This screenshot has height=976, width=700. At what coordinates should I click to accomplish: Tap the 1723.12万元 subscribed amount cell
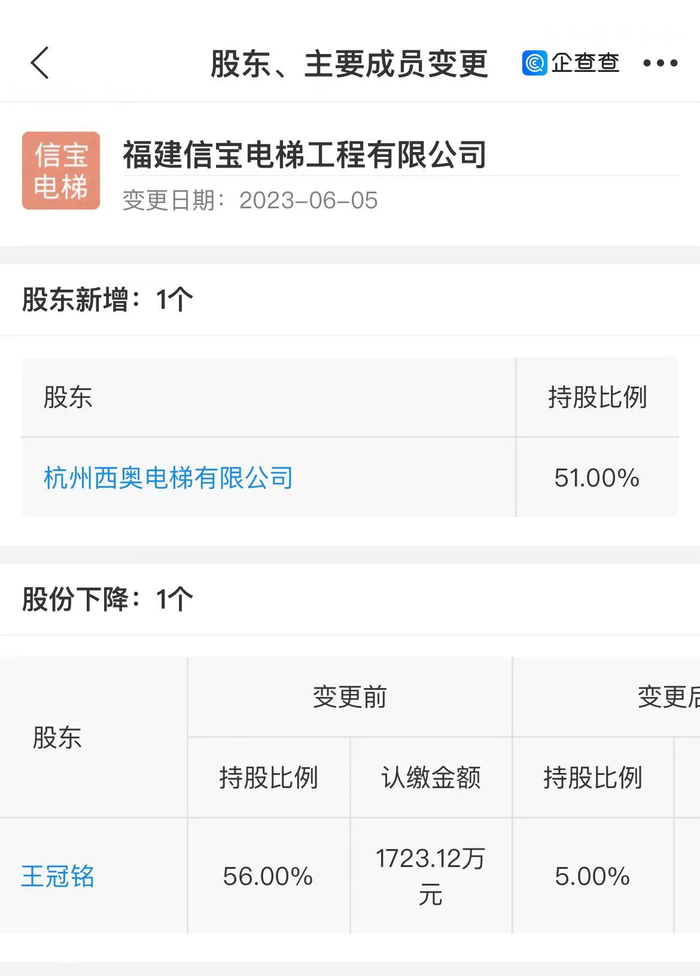(x=431, y=876)
